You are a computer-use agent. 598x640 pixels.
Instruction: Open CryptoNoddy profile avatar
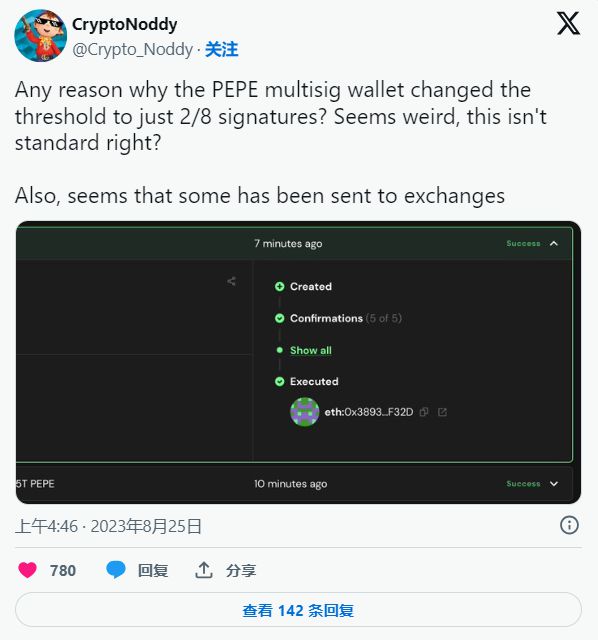[40, 36]
